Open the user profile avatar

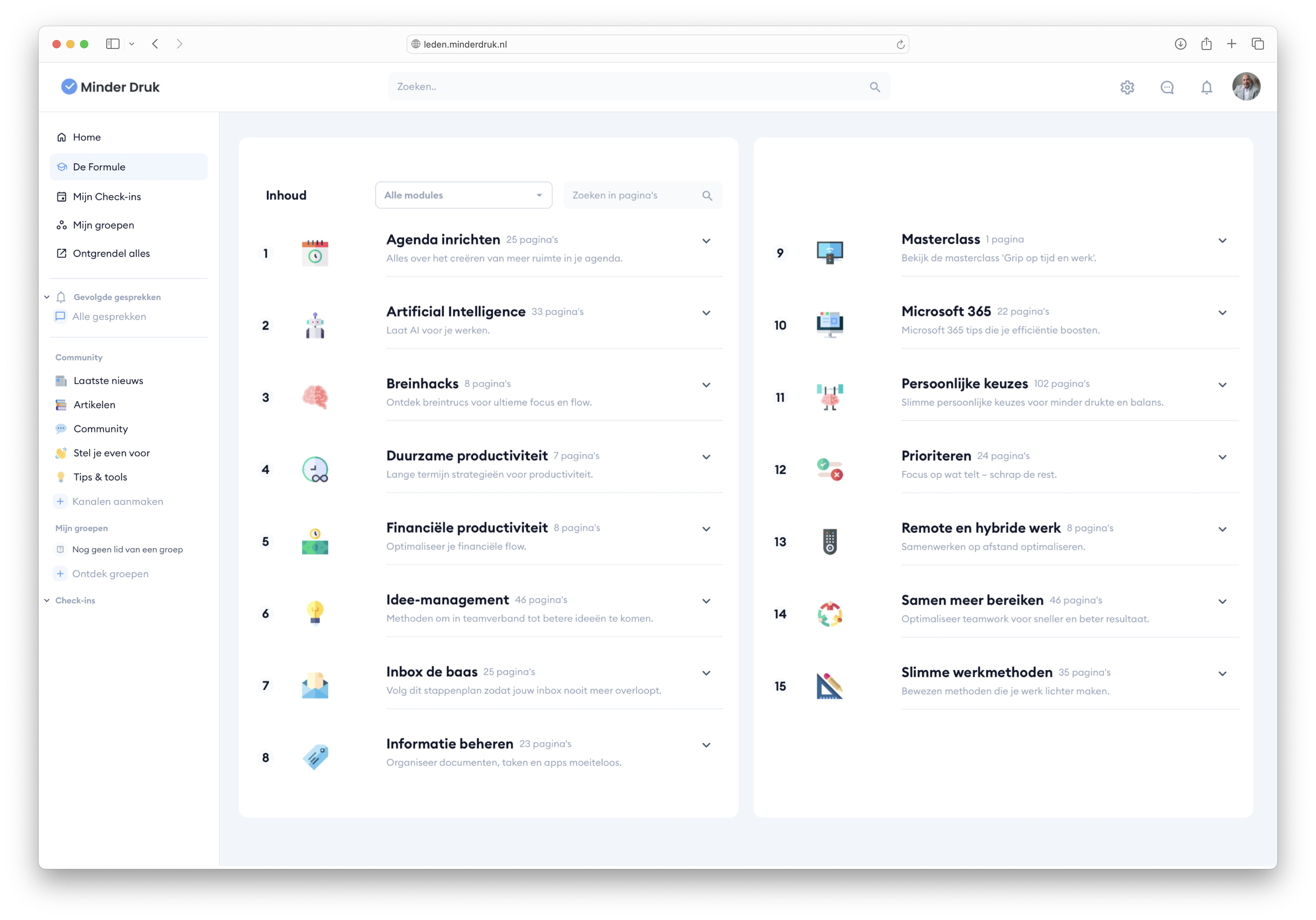click(1246, 87)
